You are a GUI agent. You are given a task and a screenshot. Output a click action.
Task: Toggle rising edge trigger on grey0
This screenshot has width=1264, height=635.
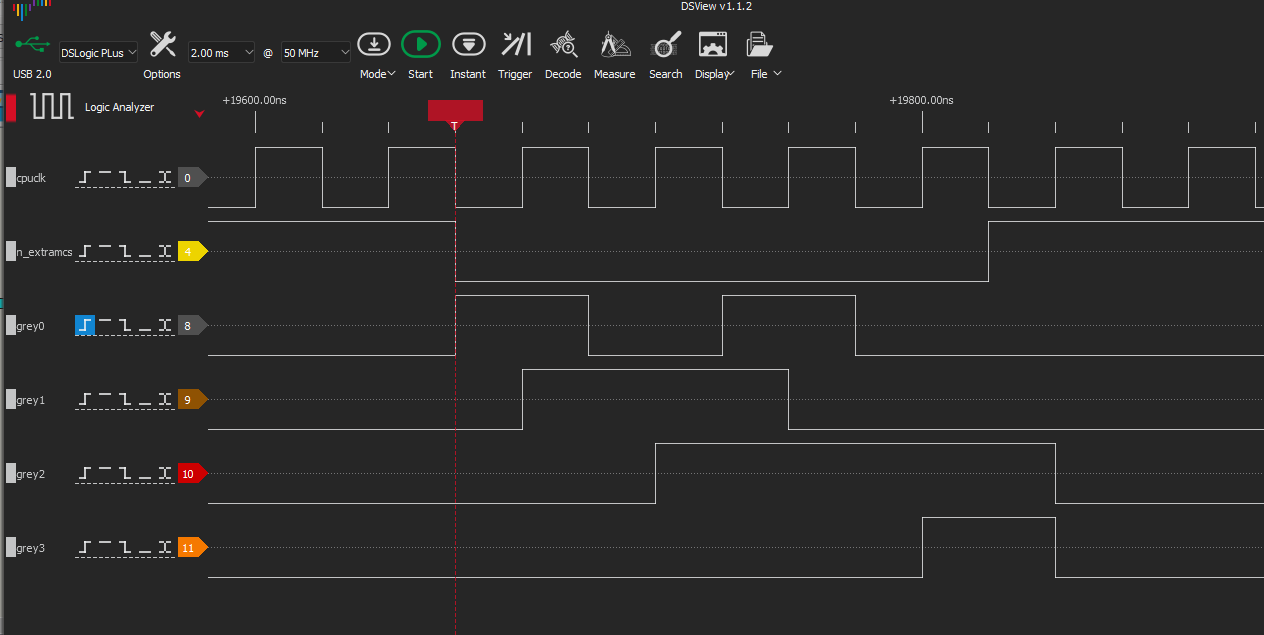(85, 325)
